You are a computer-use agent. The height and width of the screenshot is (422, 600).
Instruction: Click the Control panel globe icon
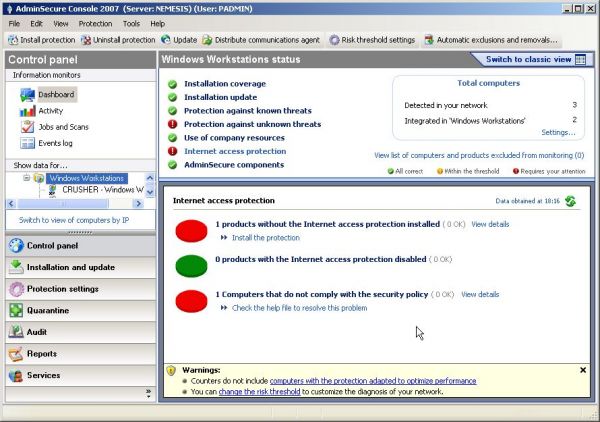tap(16, 246)
